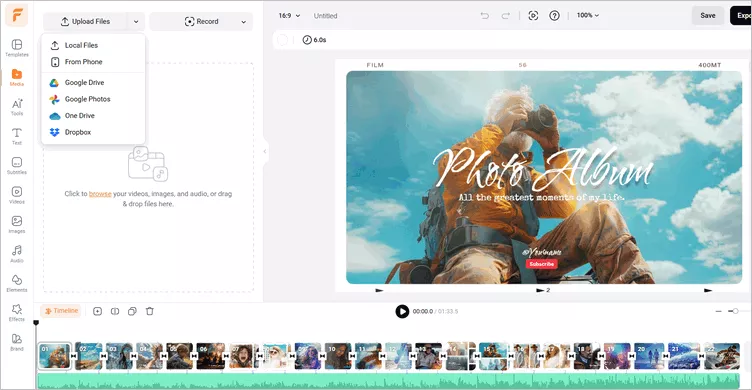
Task: Click the timeline playhead marker
Action: pyautogui.click(x=36, y=323)
